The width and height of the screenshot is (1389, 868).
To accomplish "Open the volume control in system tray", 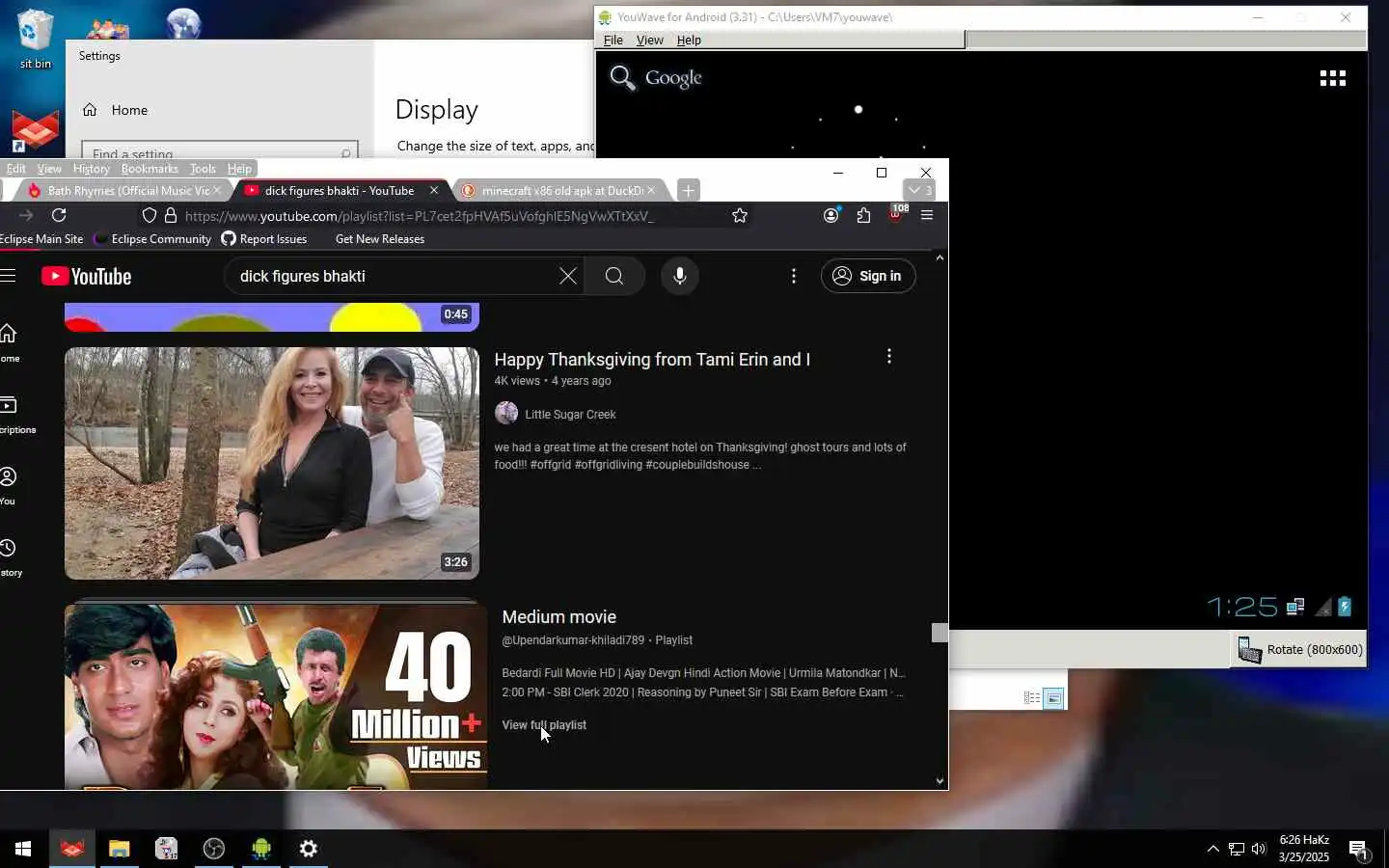I will 1259,849.
